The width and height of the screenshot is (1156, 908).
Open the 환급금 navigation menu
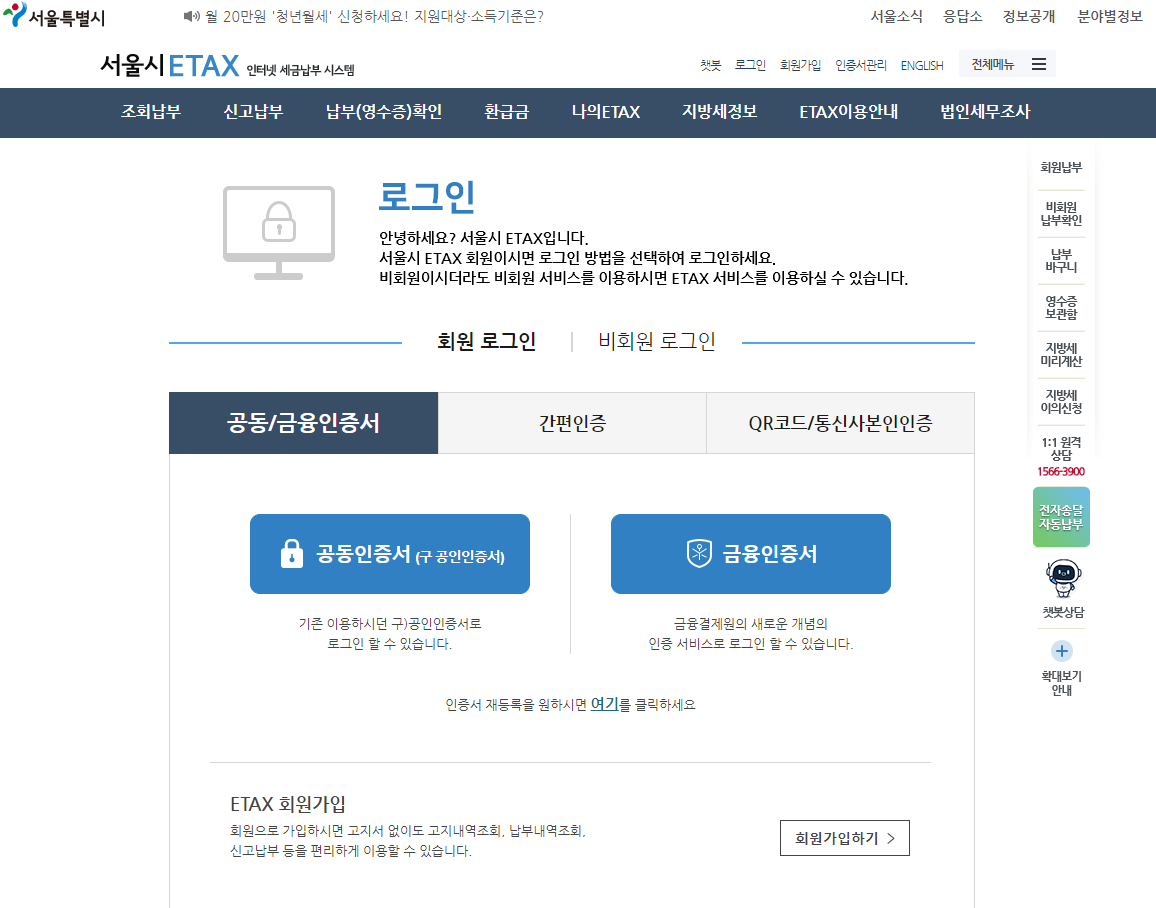click(504, 113)
